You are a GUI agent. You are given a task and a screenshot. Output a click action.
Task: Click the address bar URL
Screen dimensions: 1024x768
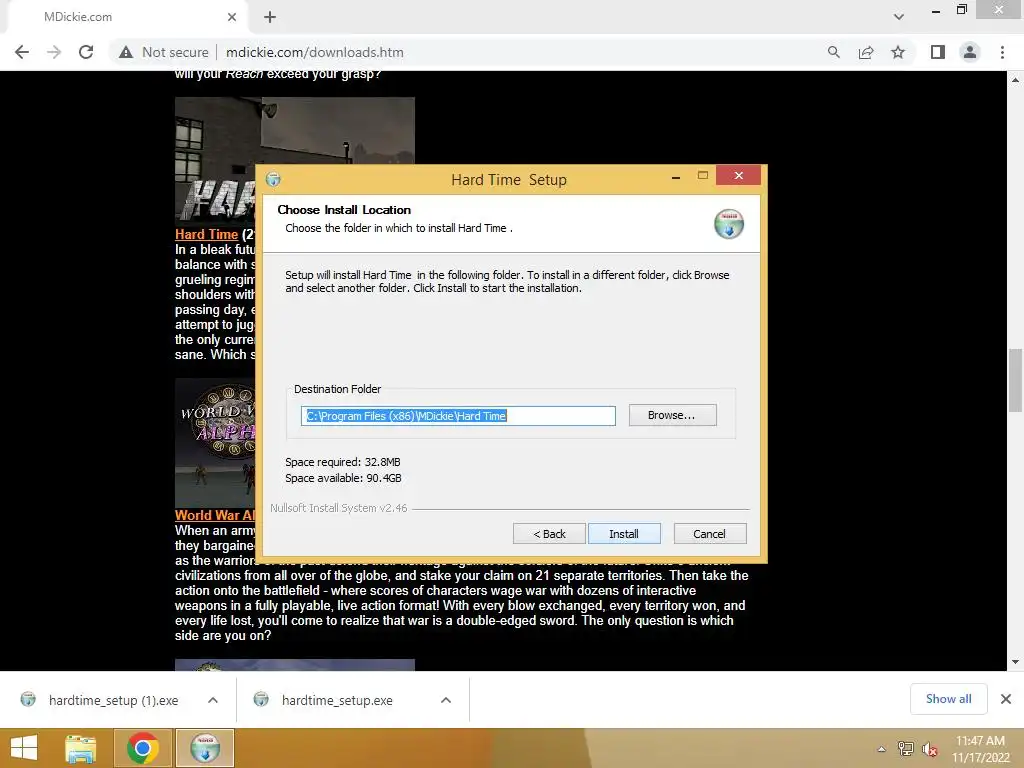[x=315, y=52]
